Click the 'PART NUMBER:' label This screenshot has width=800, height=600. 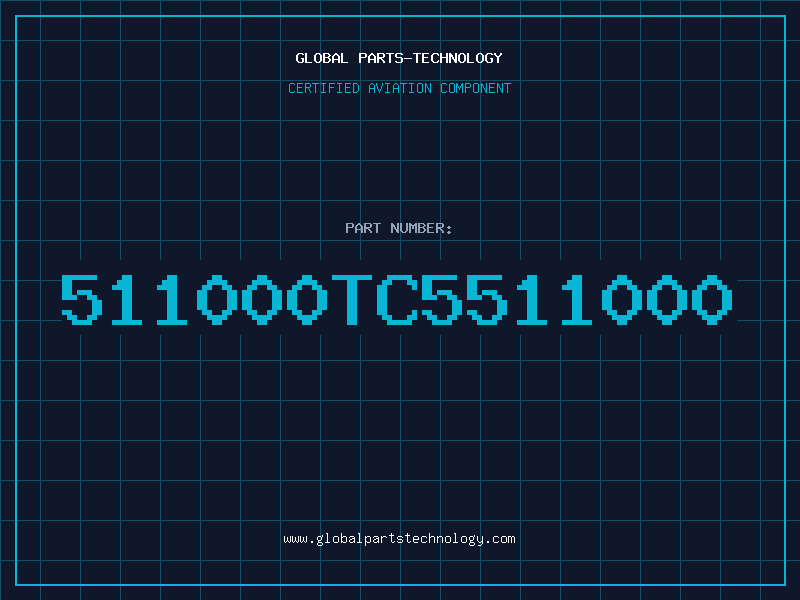click(398, 228)
